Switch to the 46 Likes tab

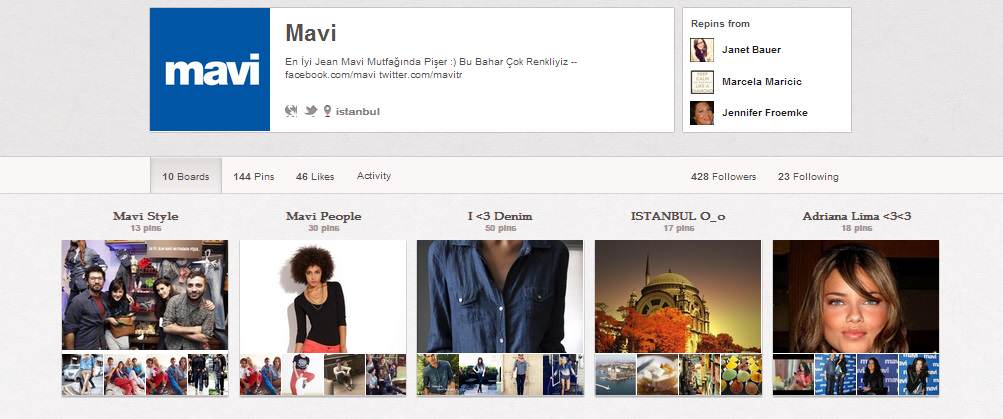(315, 177)
